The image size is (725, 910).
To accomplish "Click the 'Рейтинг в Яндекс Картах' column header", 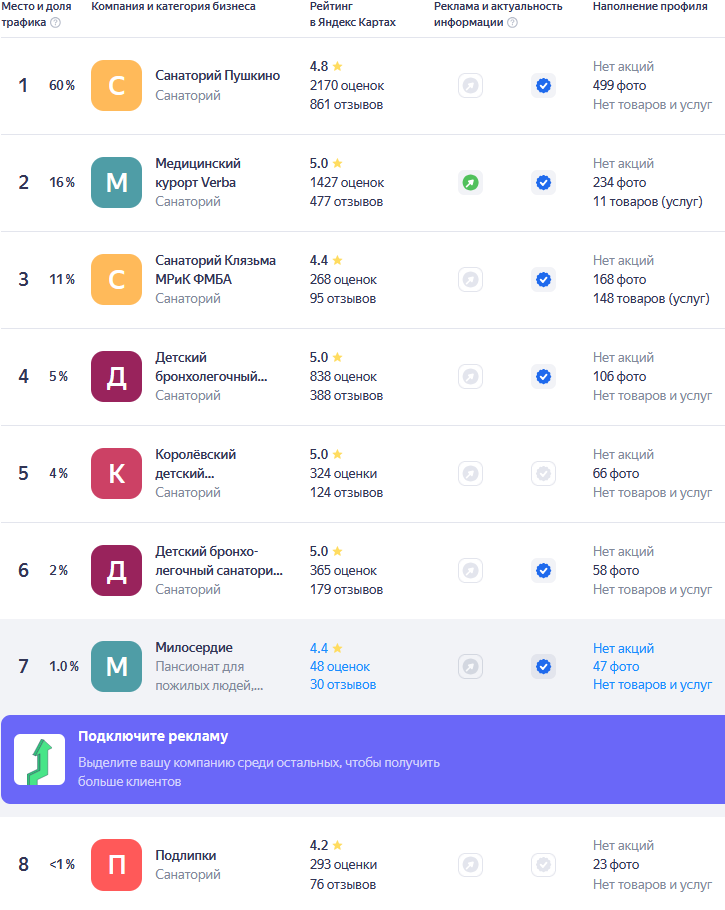I will [x=352, y=14].
